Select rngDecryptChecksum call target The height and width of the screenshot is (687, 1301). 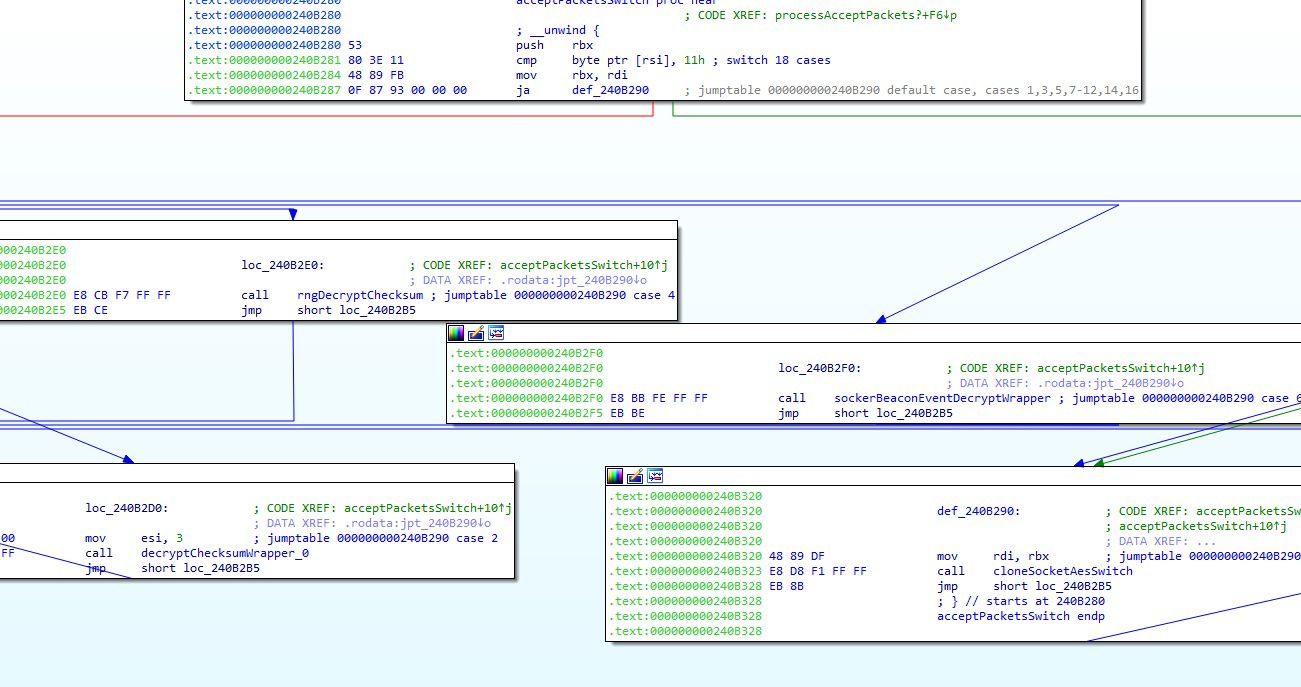click(360, 296)
